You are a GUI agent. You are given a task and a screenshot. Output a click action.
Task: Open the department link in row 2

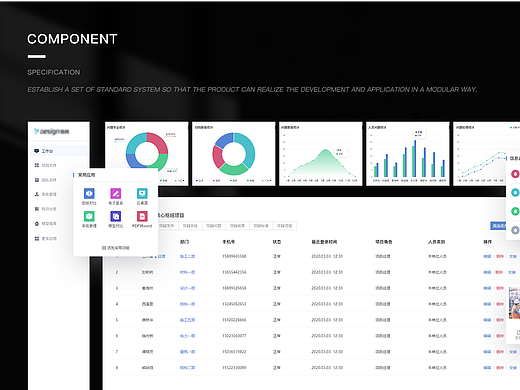187,272
